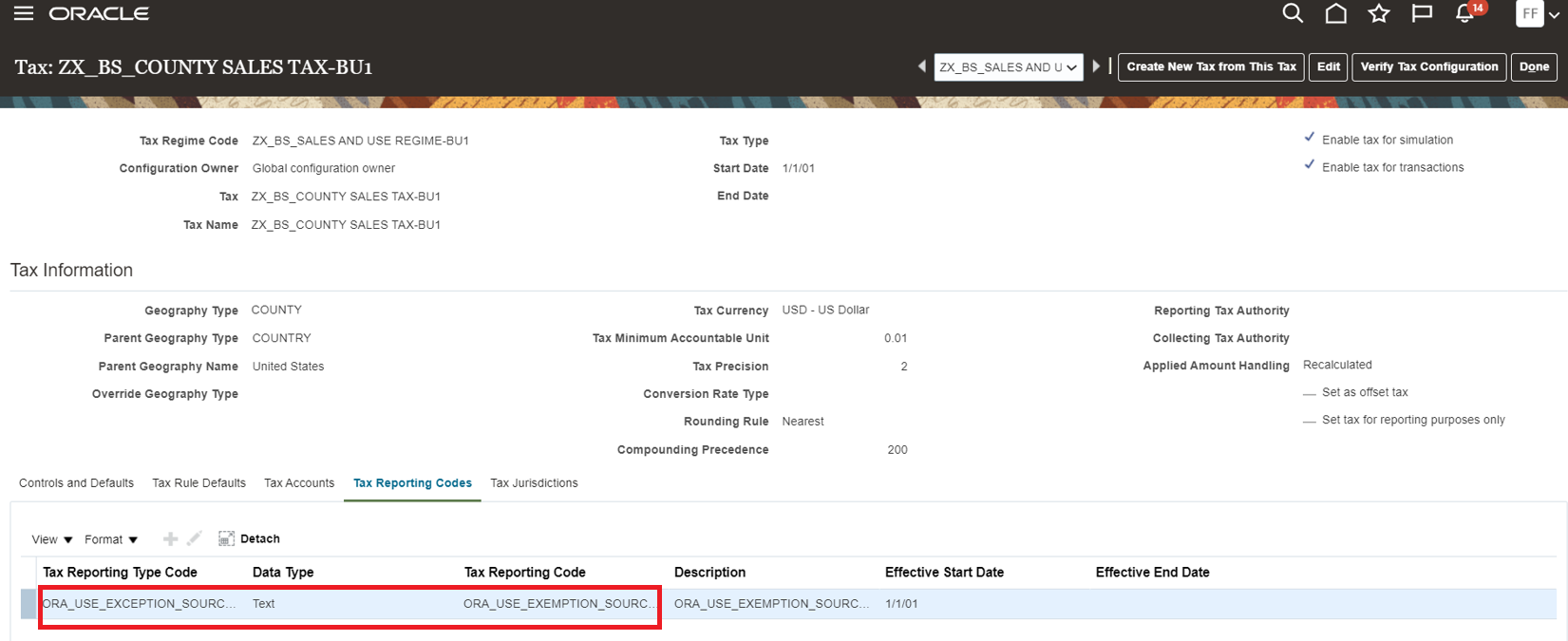
Task: Click Verify Tax Configuration button
Action: [1428, 66]
